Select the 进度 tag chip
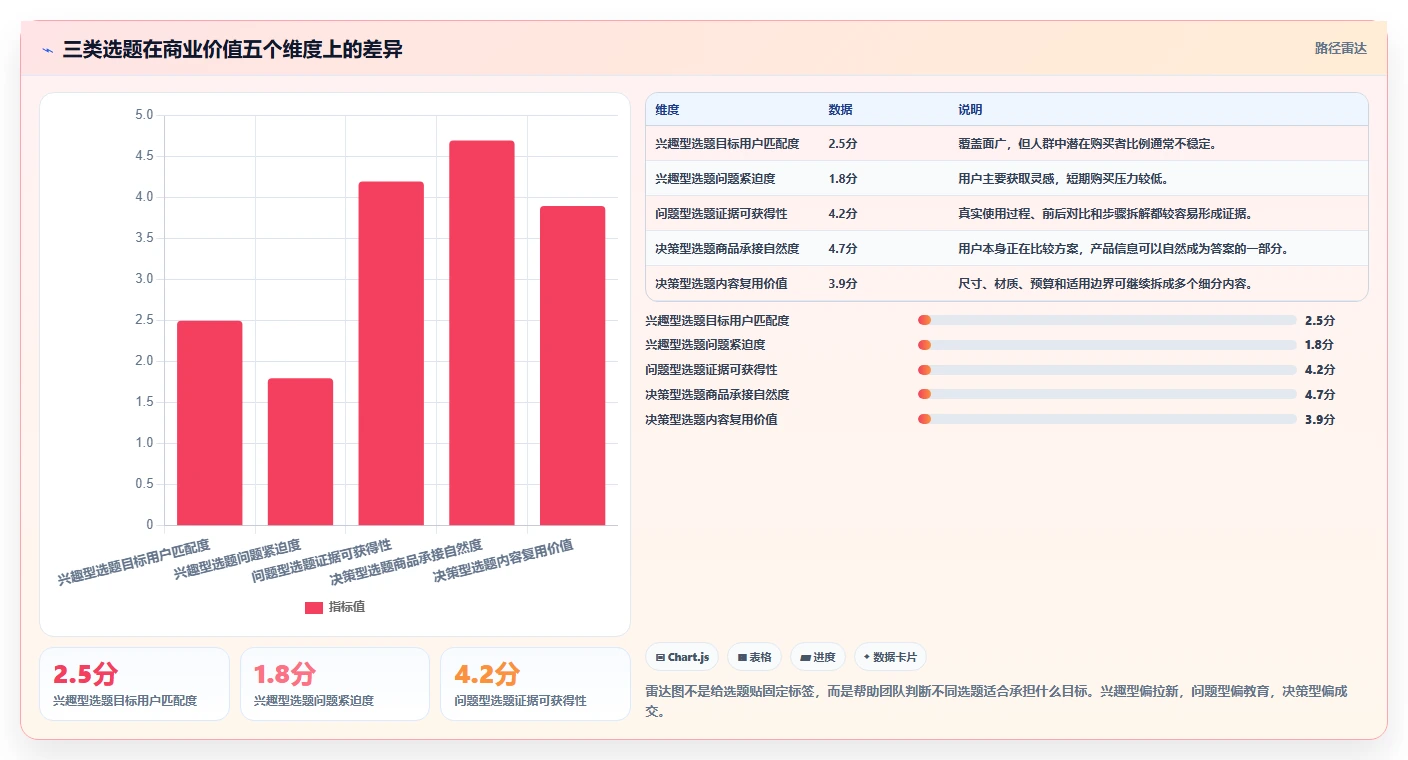Viewport: 1408px width, 760px height. 818,657
